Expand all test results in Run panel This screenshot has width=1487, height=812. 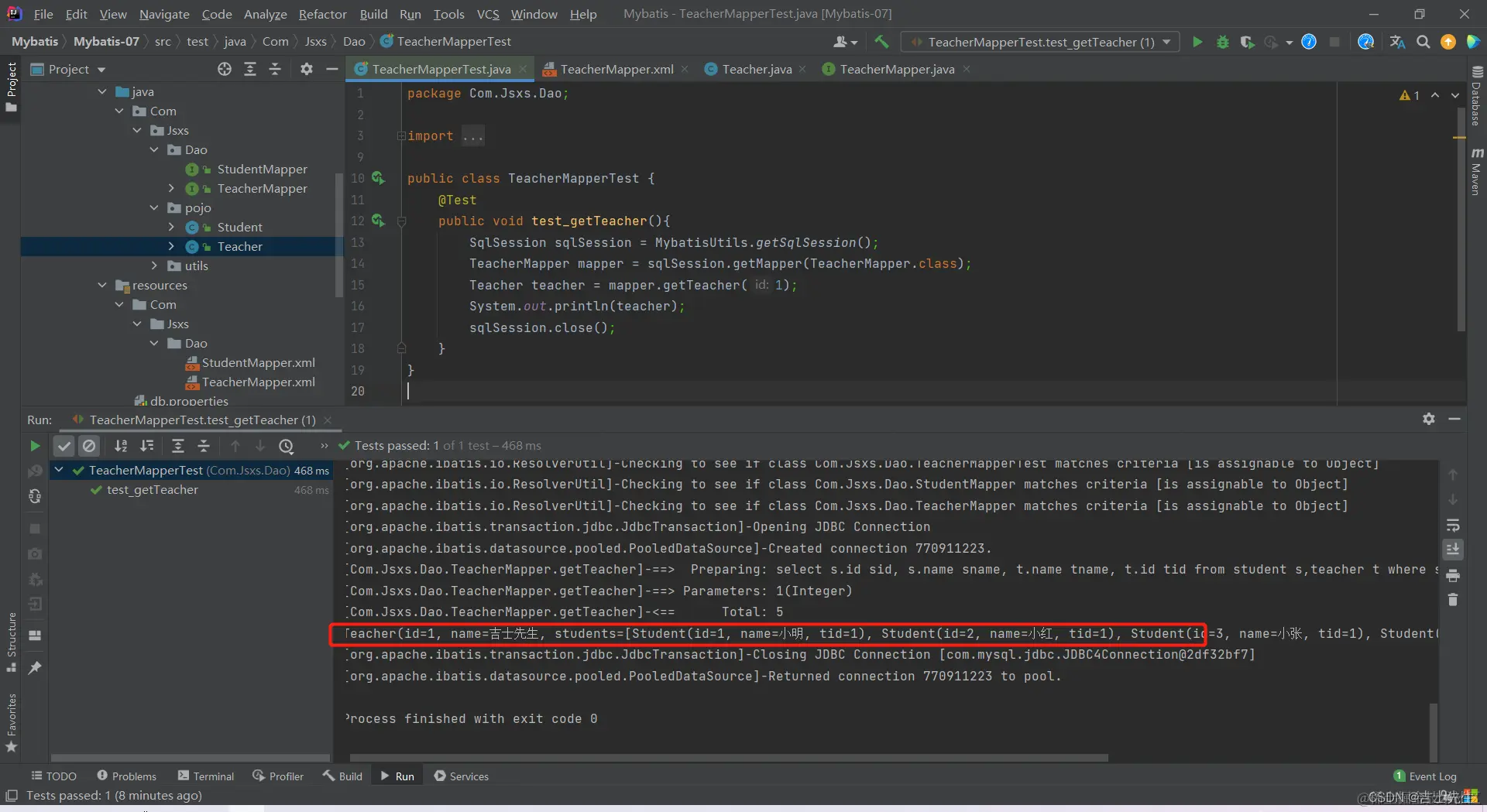tap(178, 446)
